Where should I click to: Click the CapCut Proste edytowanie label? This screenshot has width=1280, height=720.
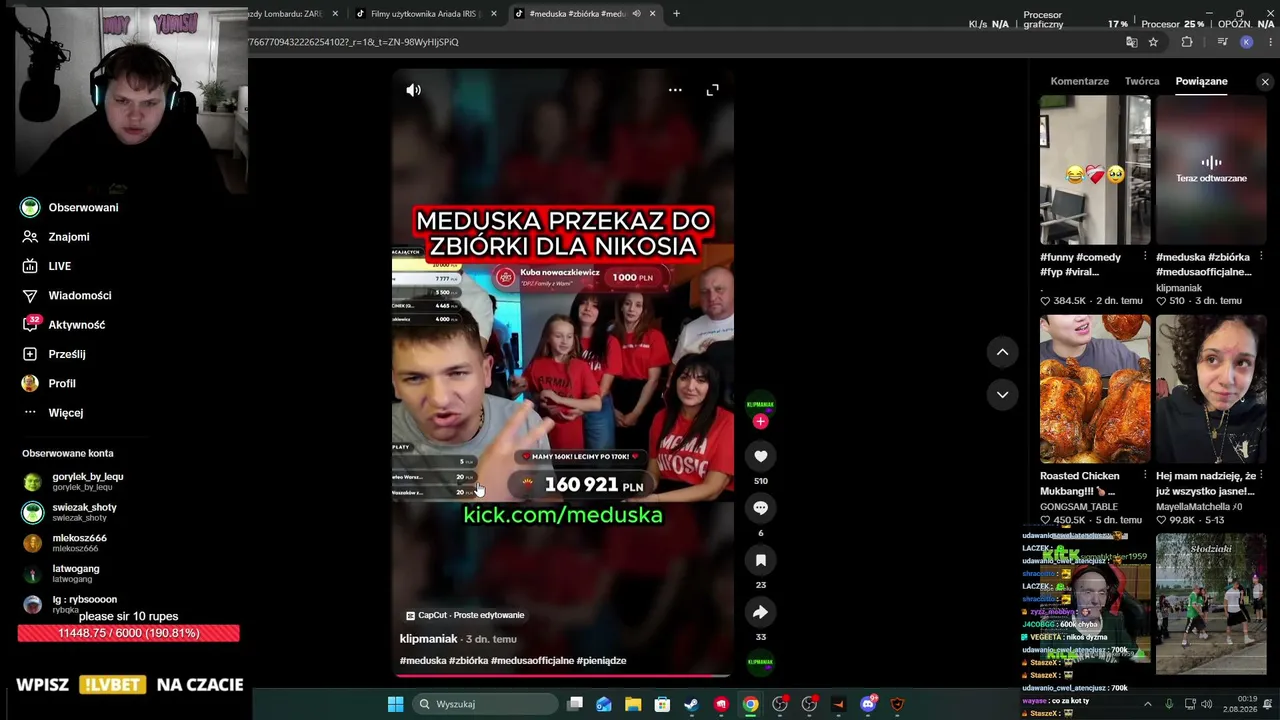click(x=465, y=615)
